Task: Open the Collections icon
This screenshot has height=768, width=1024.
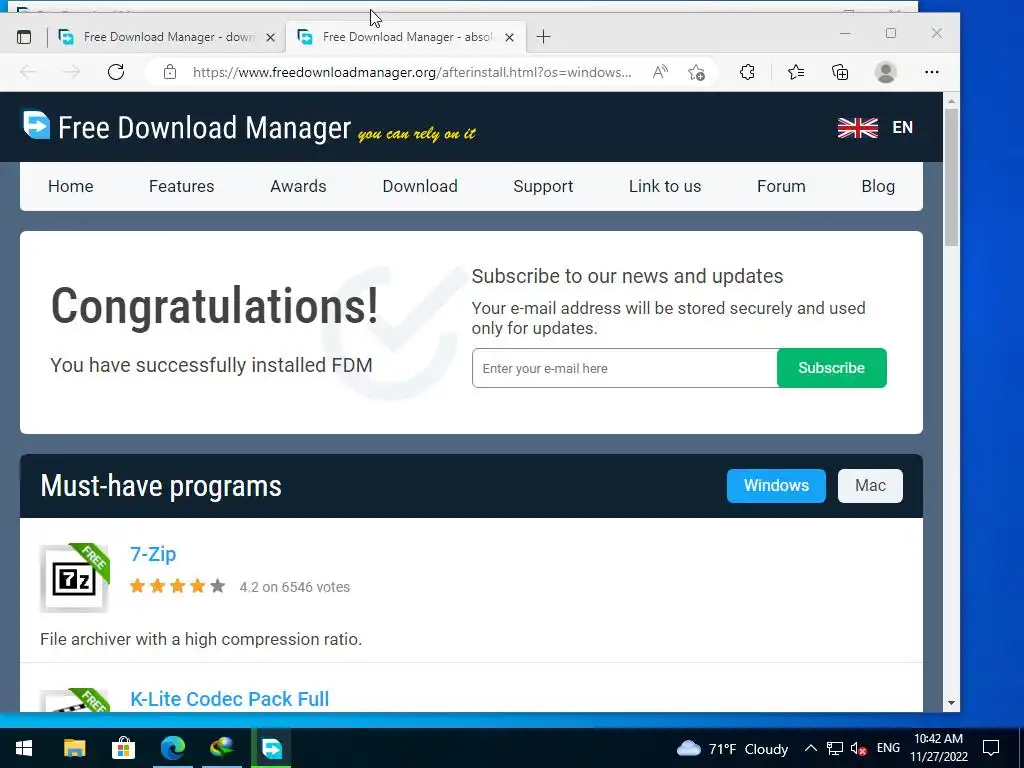Action: [840, 72]
